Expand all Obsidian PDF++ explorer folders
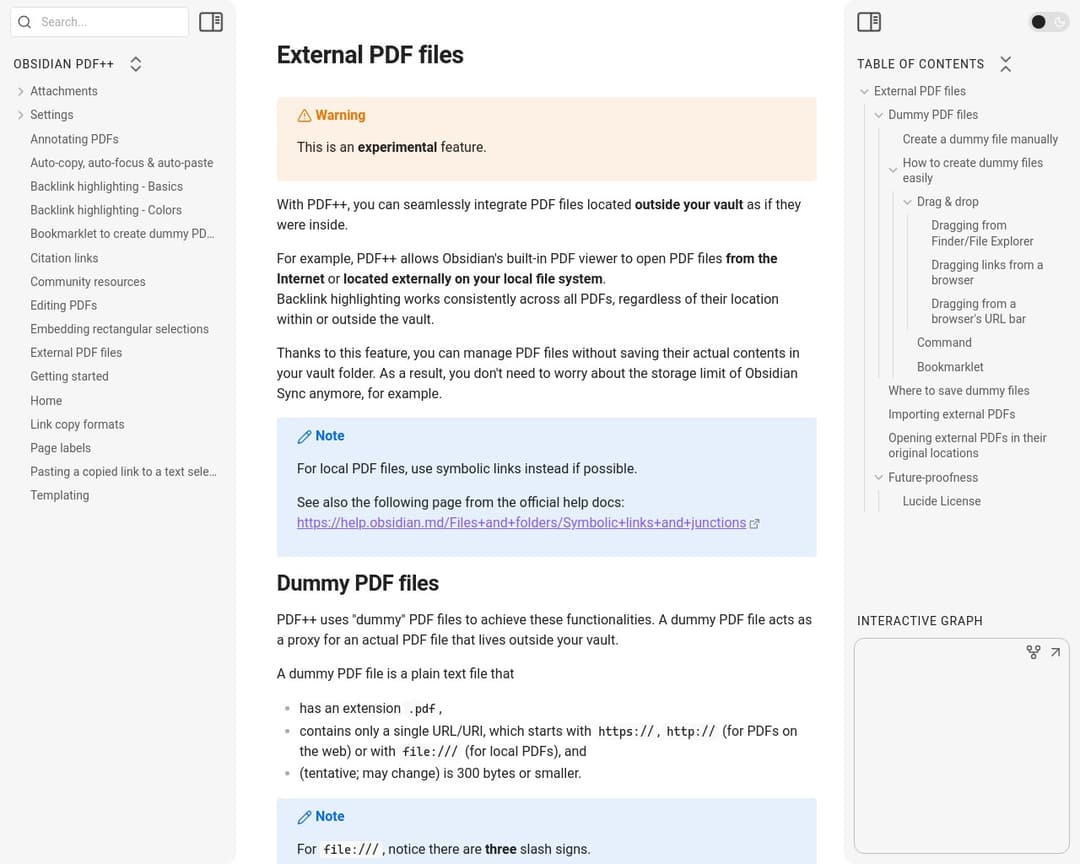The height and width of the screenshot is (864, 1080). [x=136, y=64]
